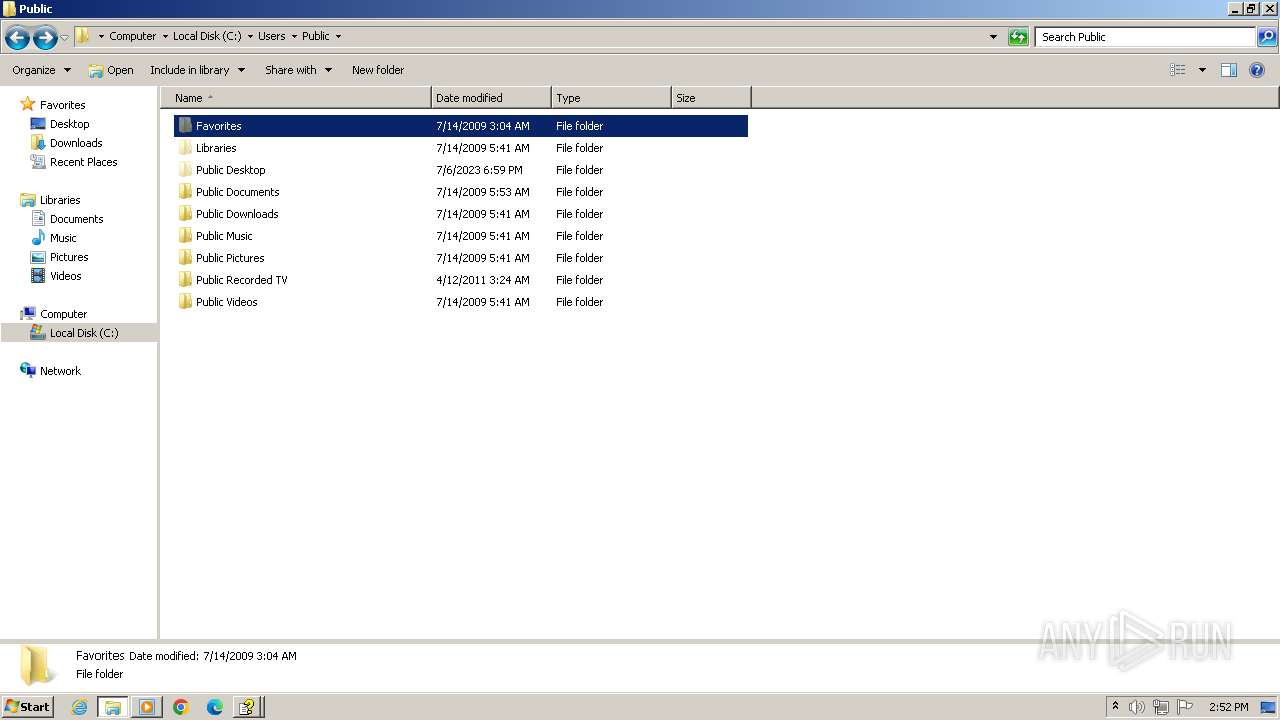Select Users in the address breadcrumb
This screenshot has height=720, width=1280.
(272, 36)
